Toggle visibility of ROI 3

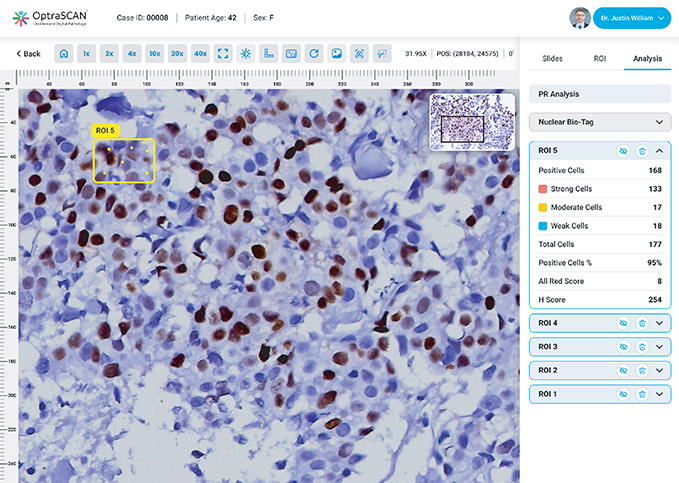(623, 347)
